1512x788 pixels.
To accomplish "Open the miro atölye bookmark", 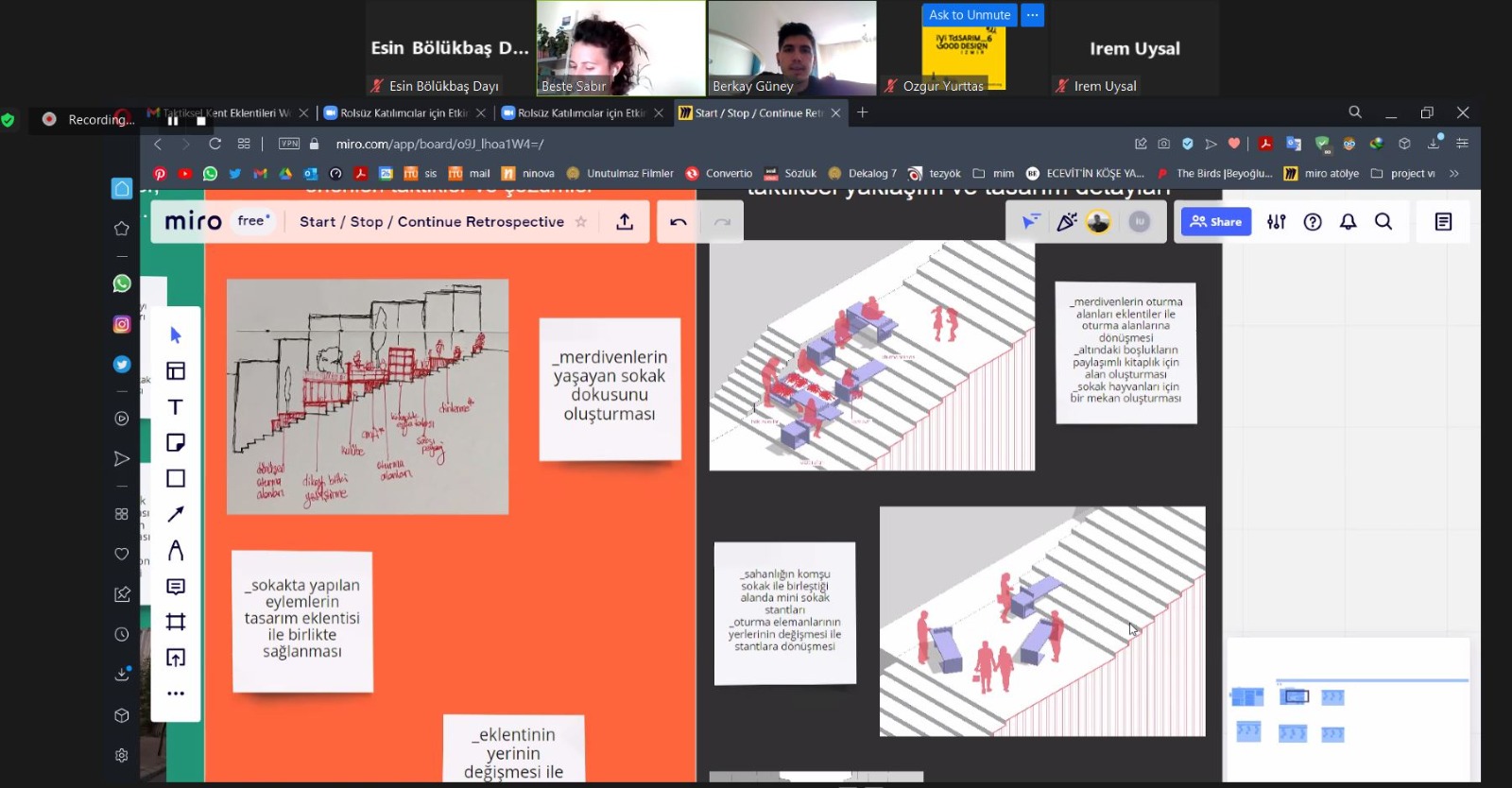I will 1321,174.
